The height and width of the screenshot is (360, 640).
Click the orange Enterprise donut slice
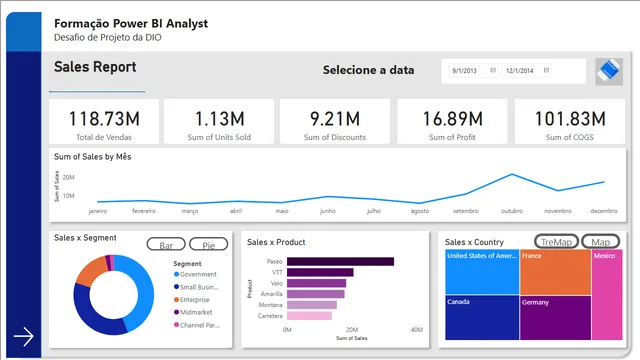click(x=91, y=271)
